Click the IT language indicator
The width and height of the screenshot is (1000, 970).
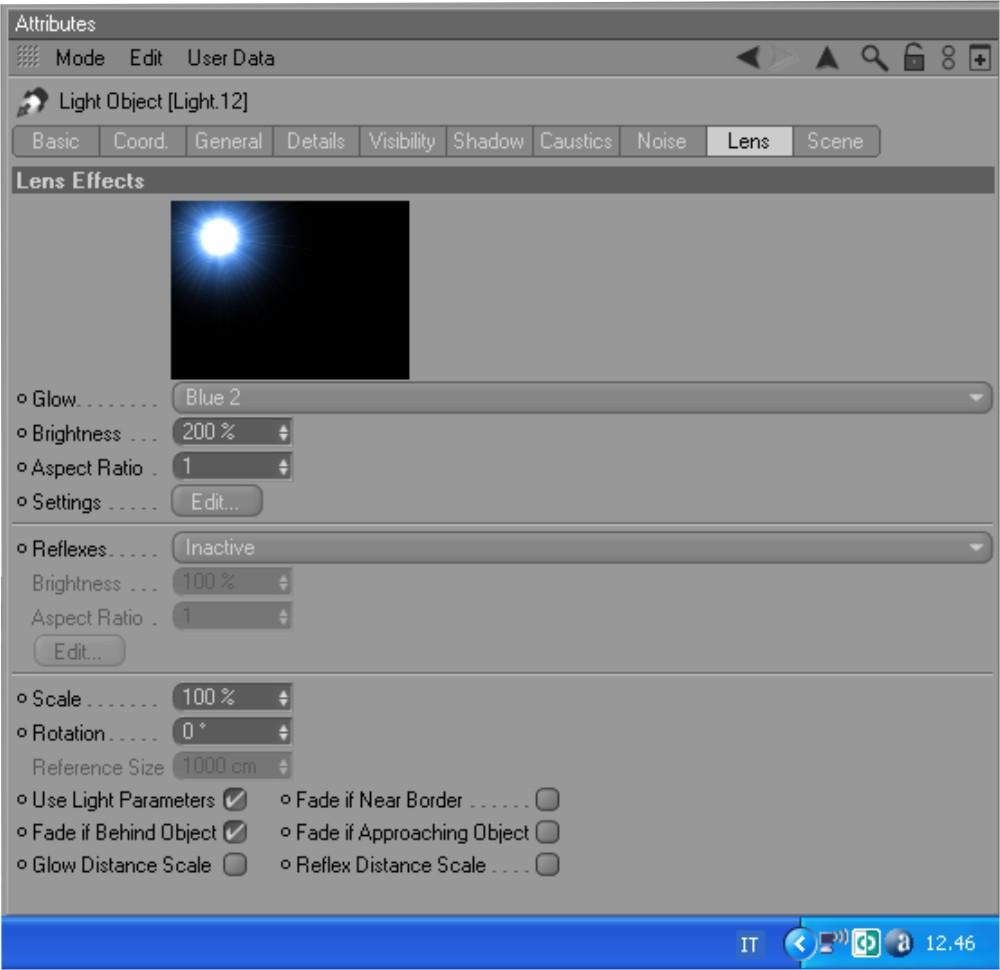click(x=749, y=944)
